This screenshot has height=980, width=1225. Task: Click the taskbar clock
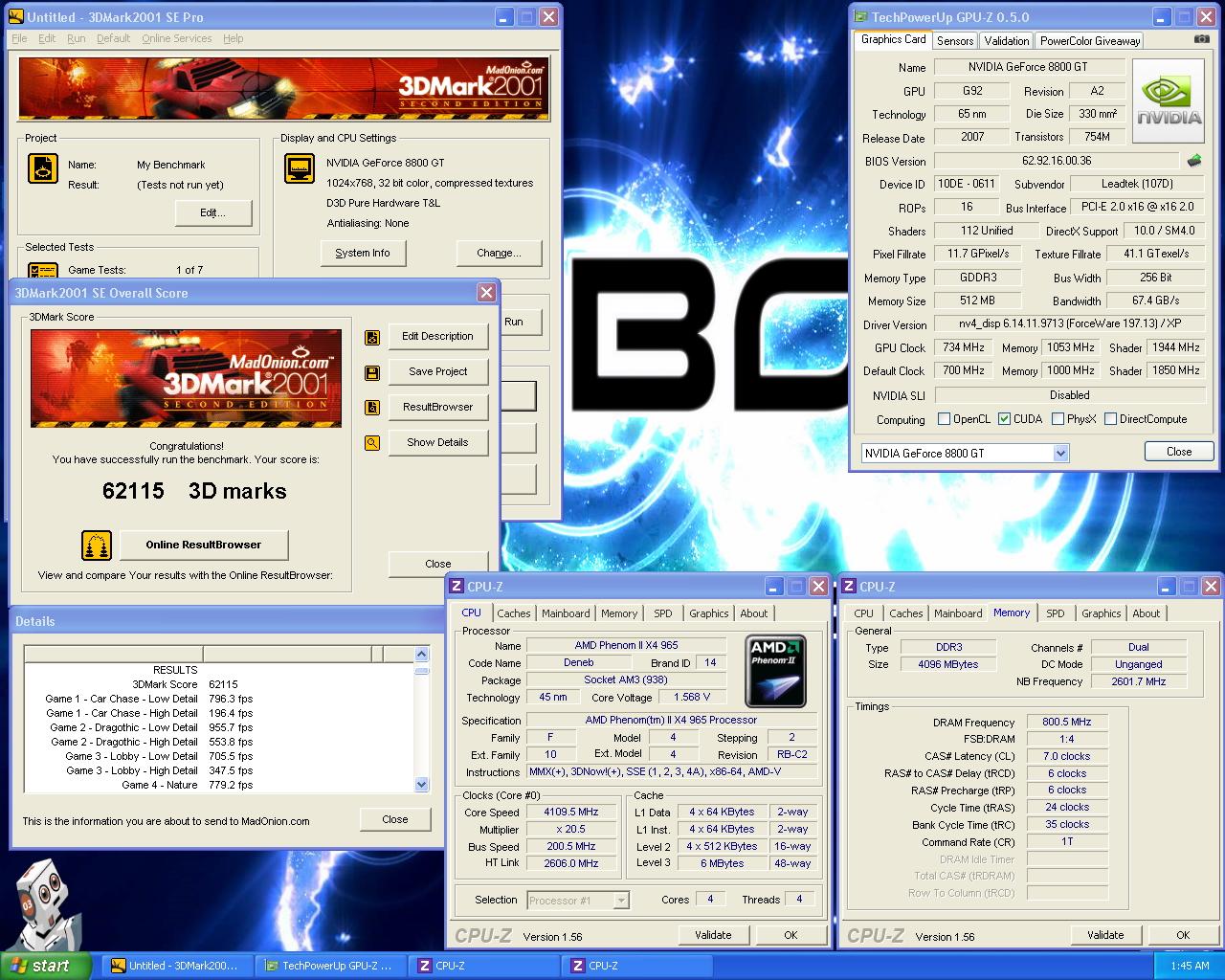tap(1190, 966)
